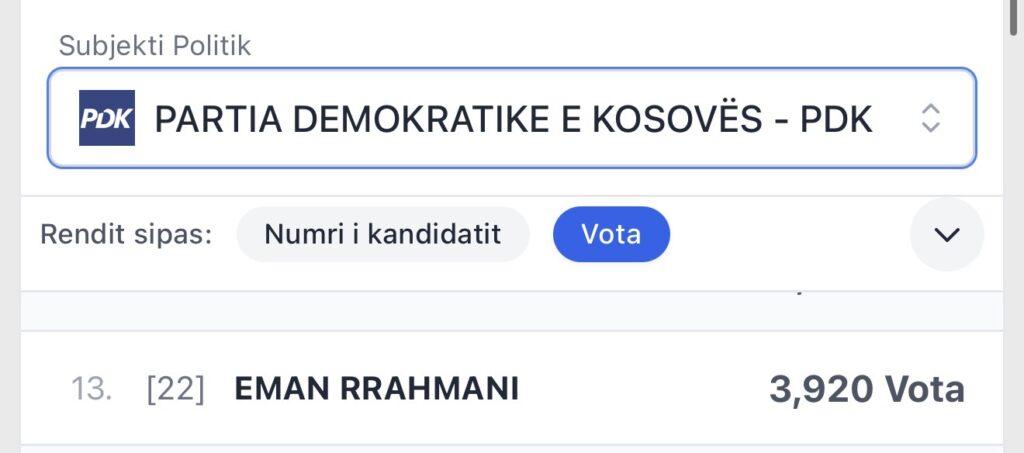
Task: Sort candidates by Numri i kandidatit
Action: click(383, 234)
